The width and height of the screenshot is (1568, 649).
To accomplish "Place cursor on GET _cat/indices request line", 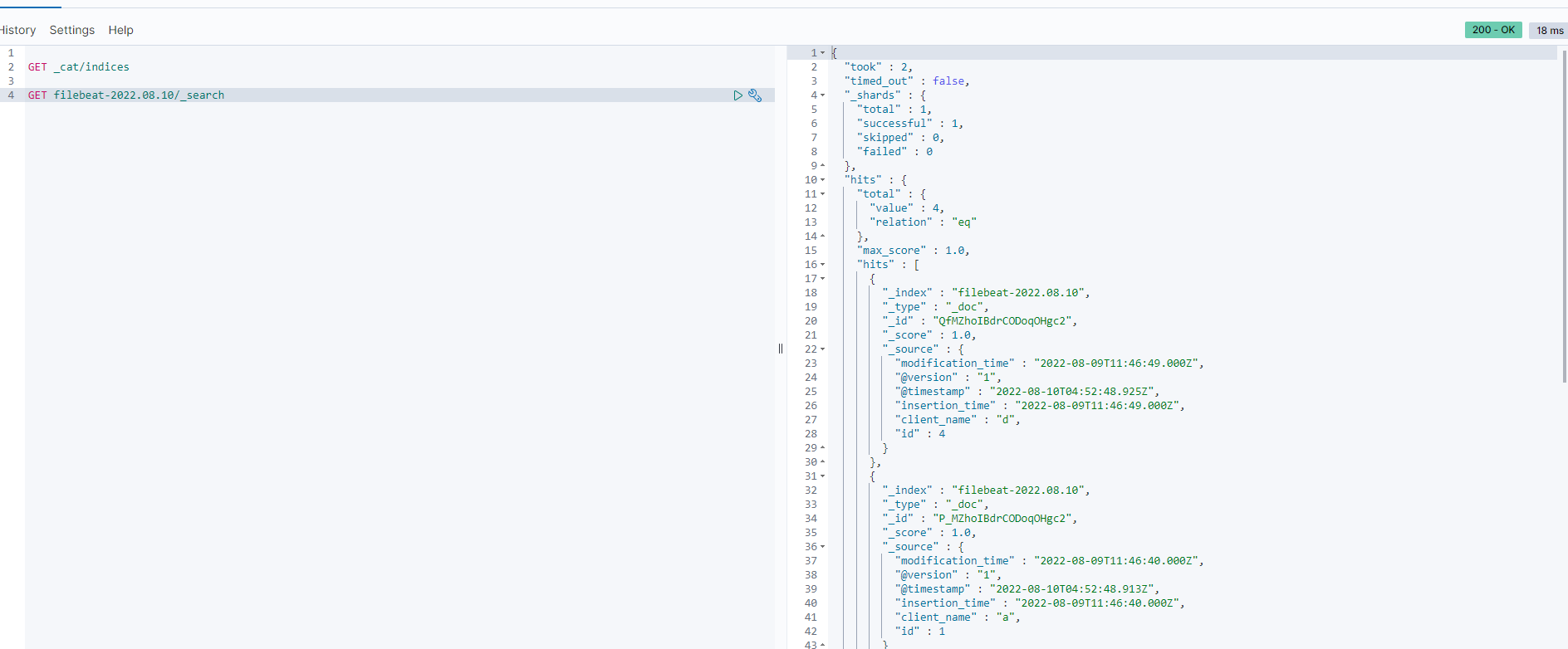I will 79,67.
